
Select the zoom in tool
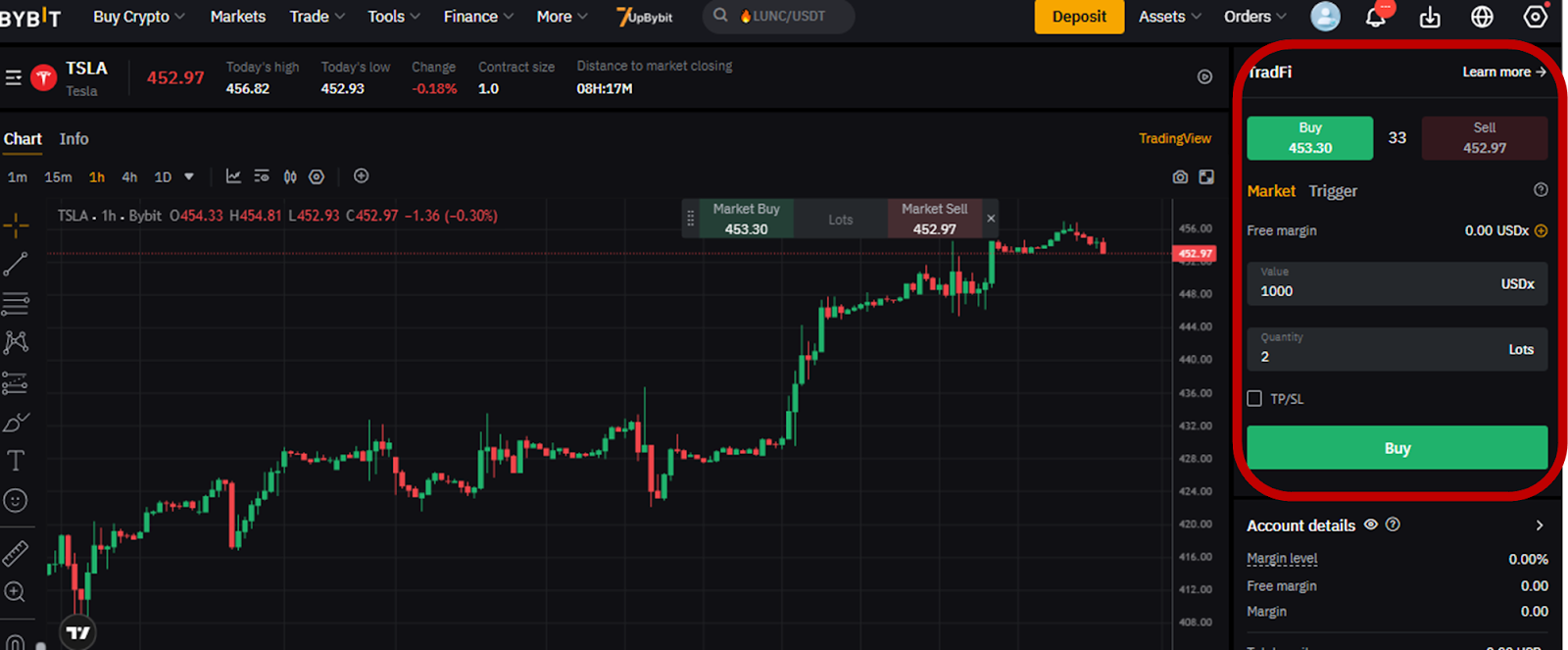coord(16,592)
